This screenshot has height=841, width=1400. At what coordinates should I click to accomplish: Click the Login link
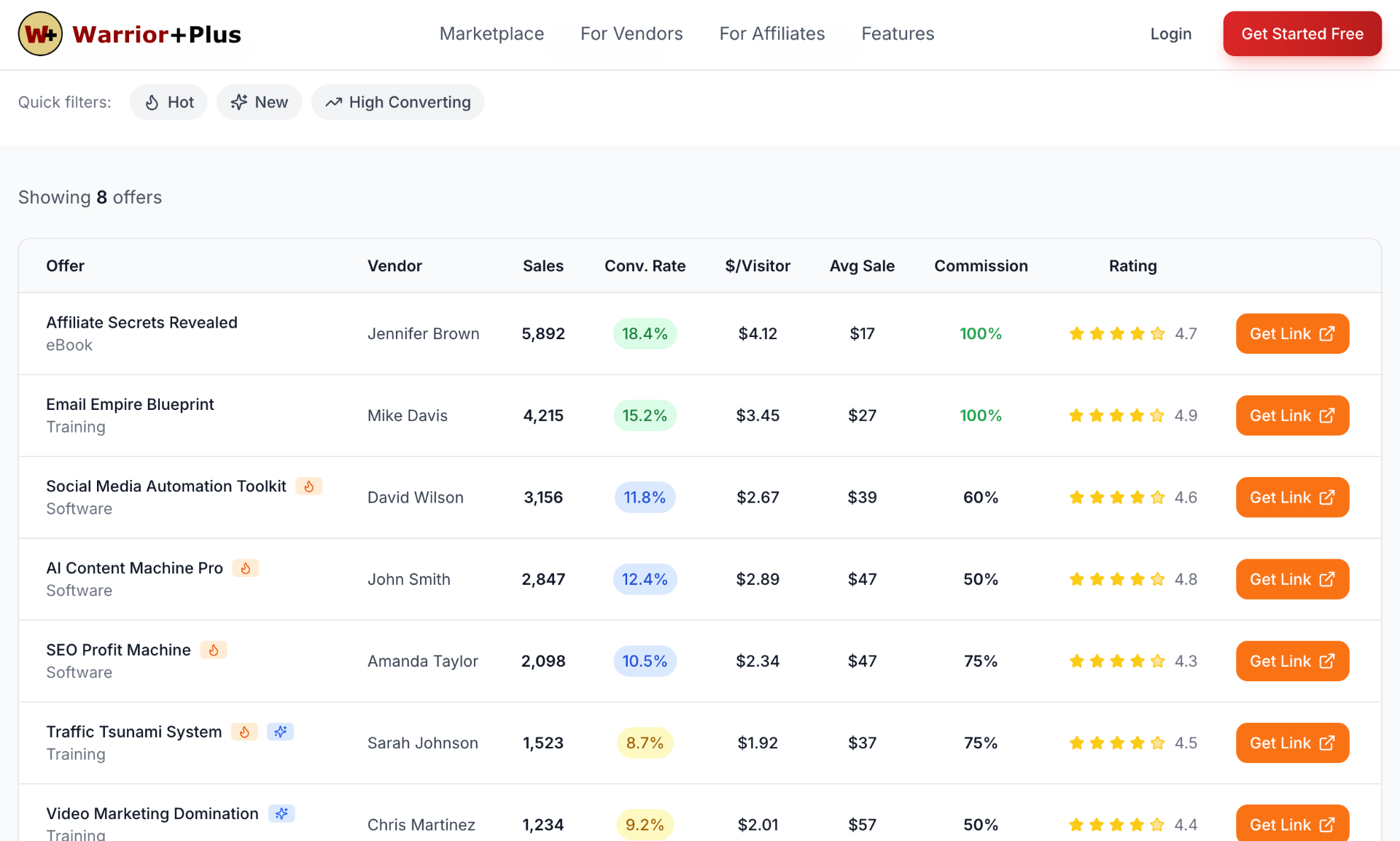click(1170, 34)
